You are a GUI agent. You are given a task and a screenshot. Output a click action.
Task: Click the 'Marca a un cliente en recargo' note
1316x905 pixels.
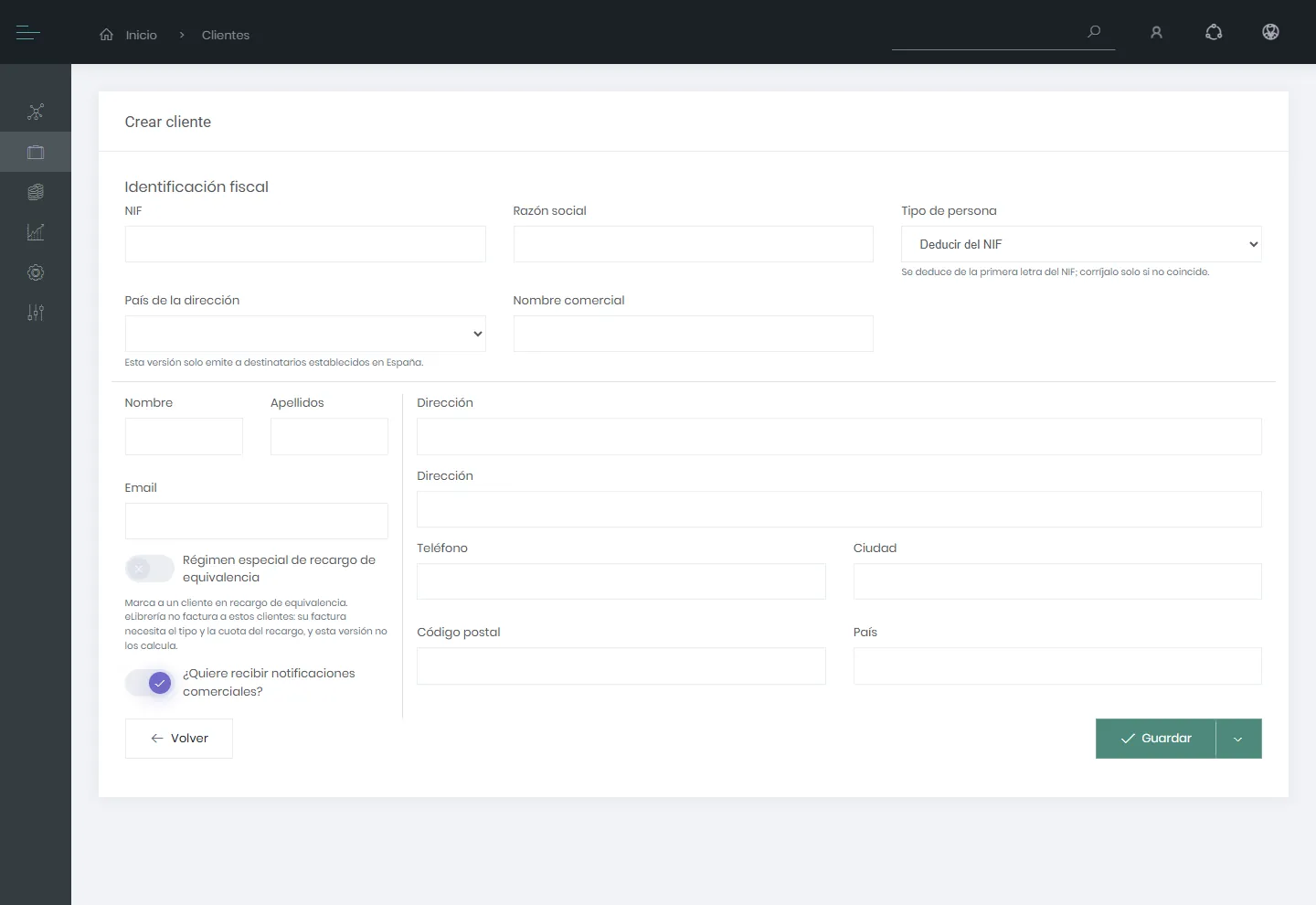pos(256,624)
